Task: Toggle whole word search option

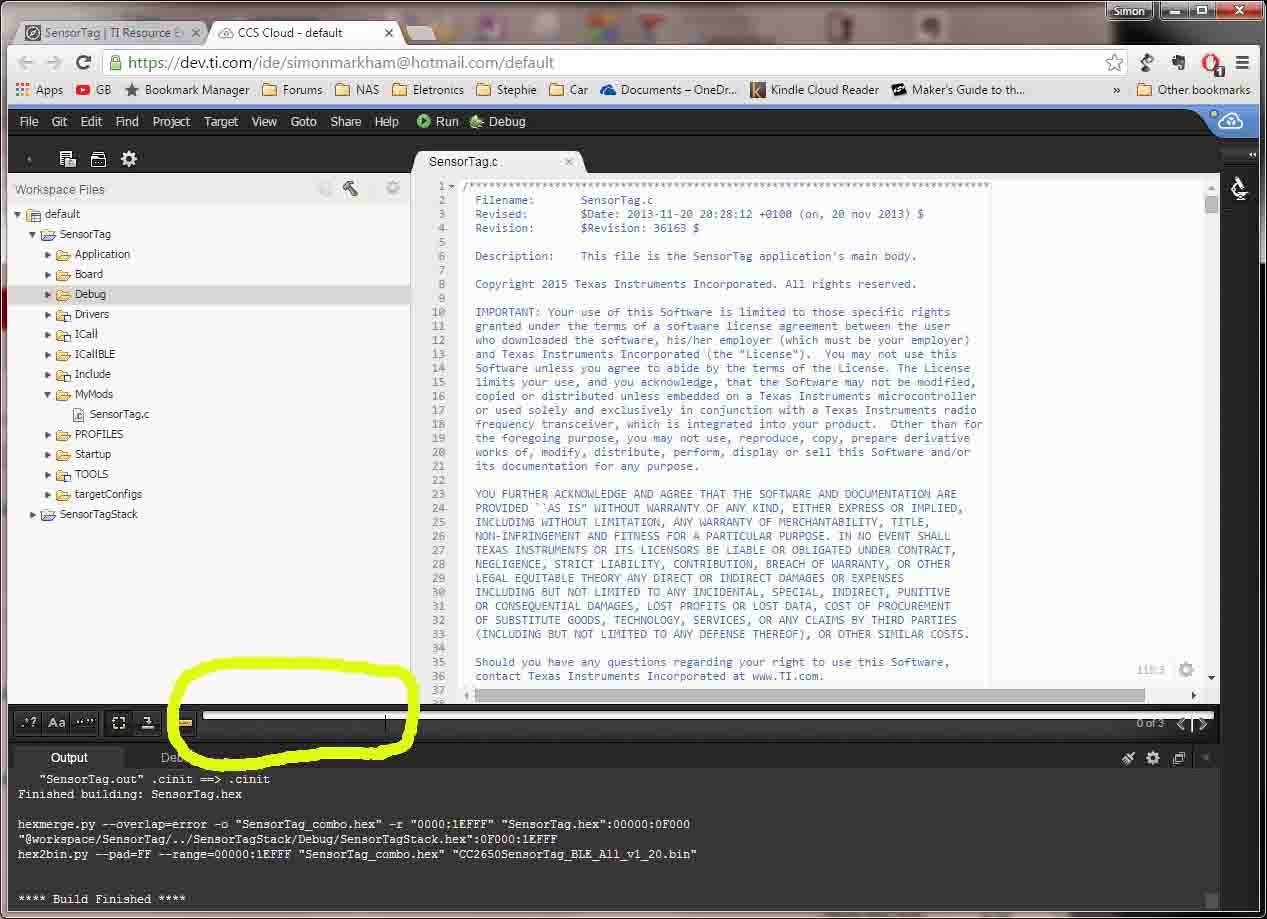Action: [x=85, y=722]
